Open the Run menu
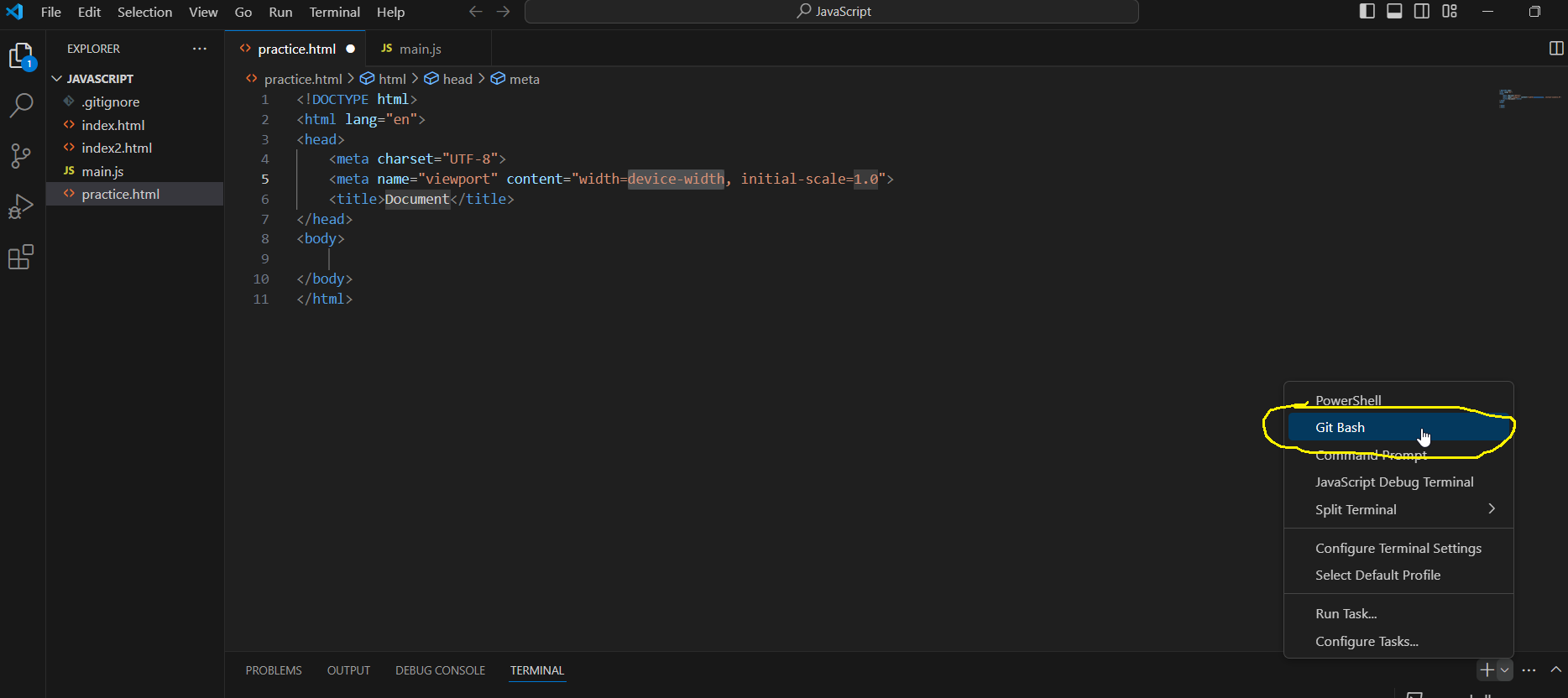 (x=280, y=12)
